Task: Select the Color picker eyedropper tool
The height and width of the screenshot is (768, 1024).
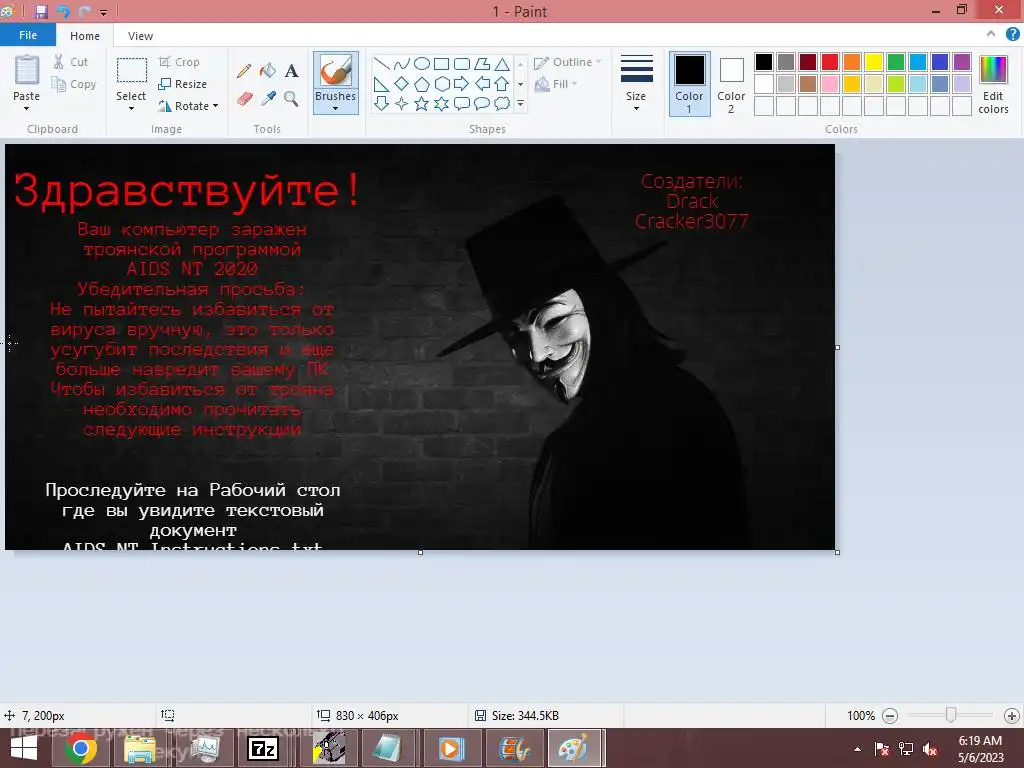Action: [x=268, y=99]
